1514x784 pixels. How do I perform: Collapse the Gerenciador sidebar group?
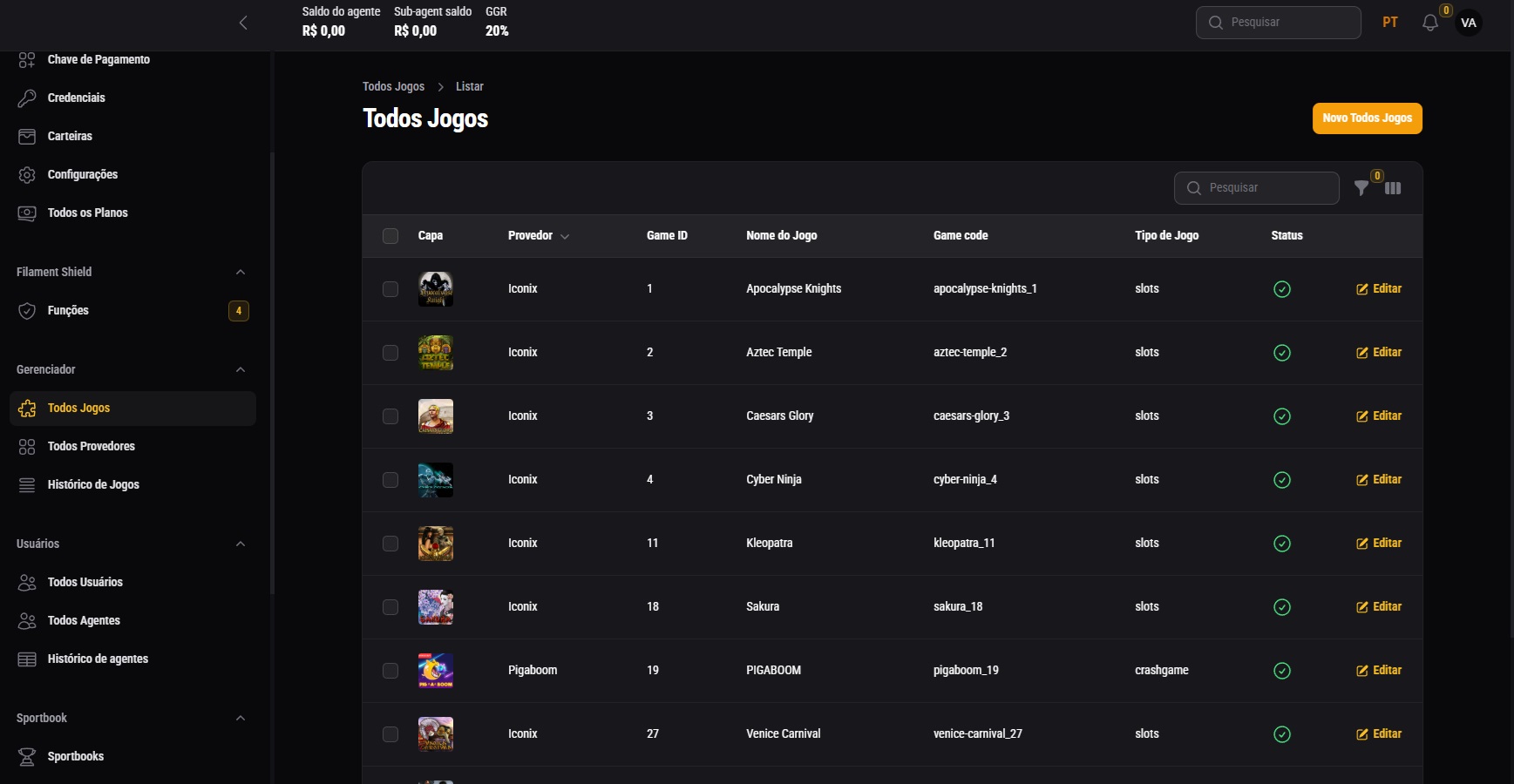pyautogui.click(x=241, y=369)
